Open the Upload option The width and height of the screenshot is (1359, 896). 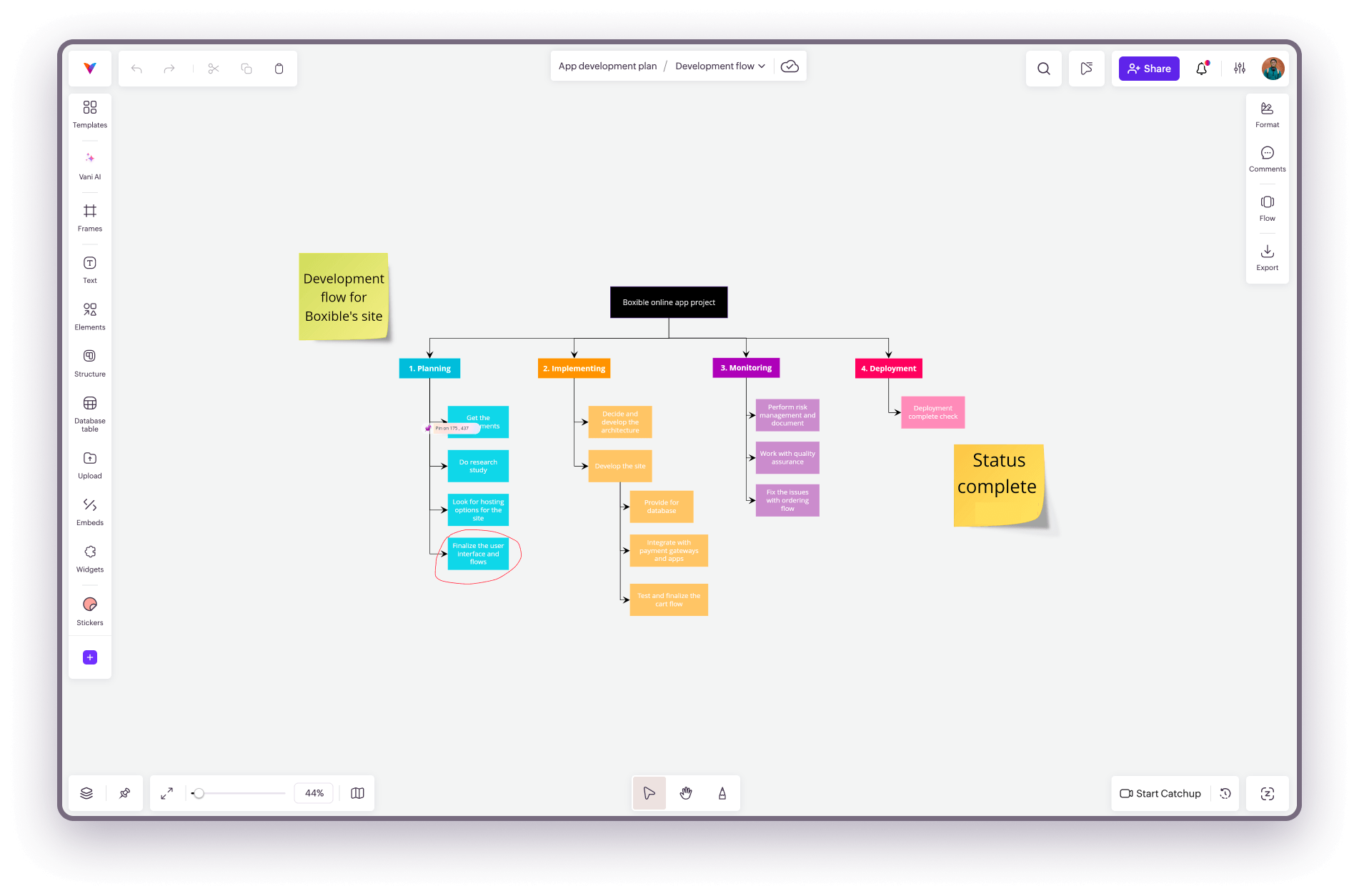(90, 465)
